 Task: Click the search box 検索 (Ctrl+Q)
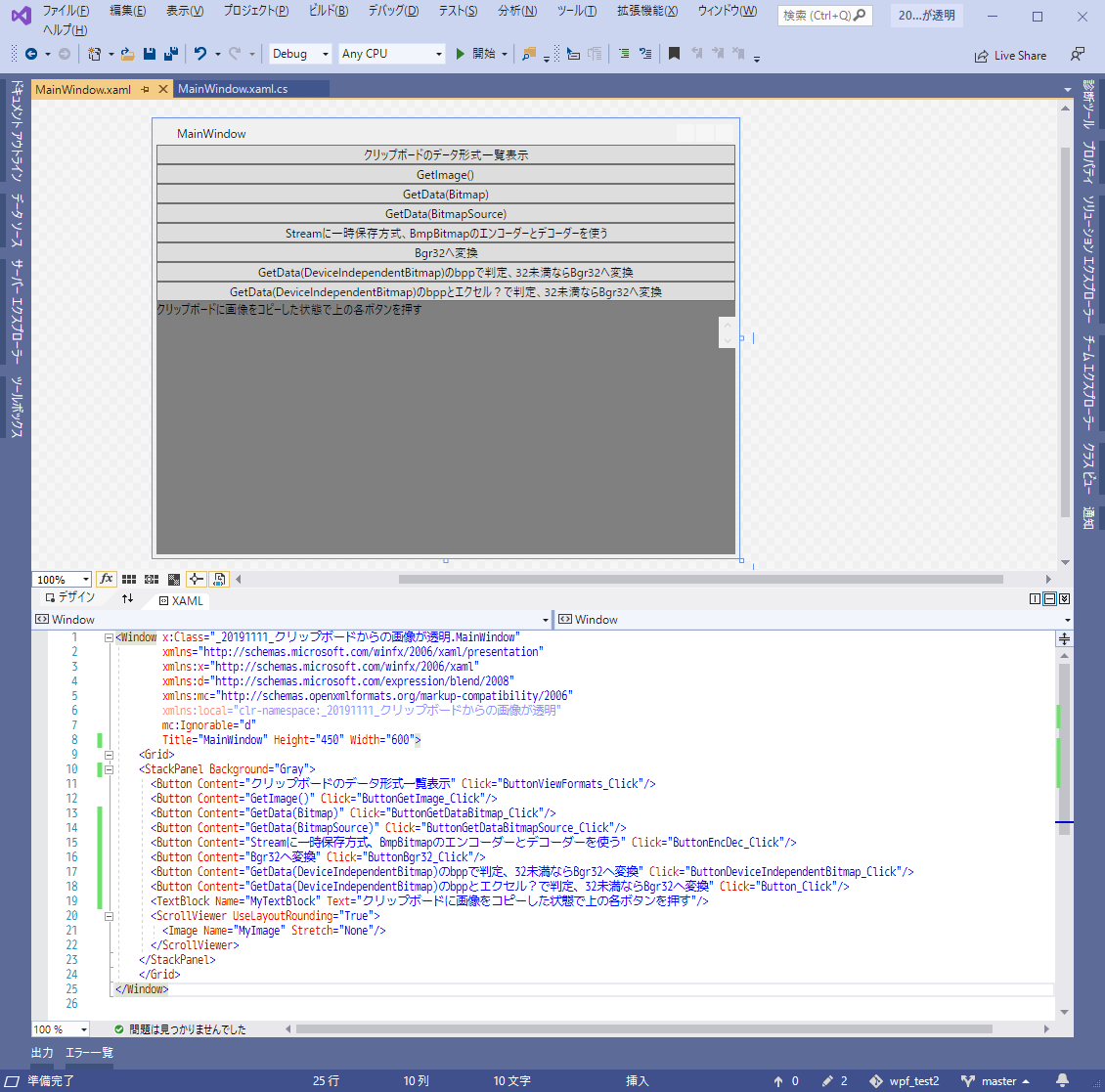tap(824, 15)
